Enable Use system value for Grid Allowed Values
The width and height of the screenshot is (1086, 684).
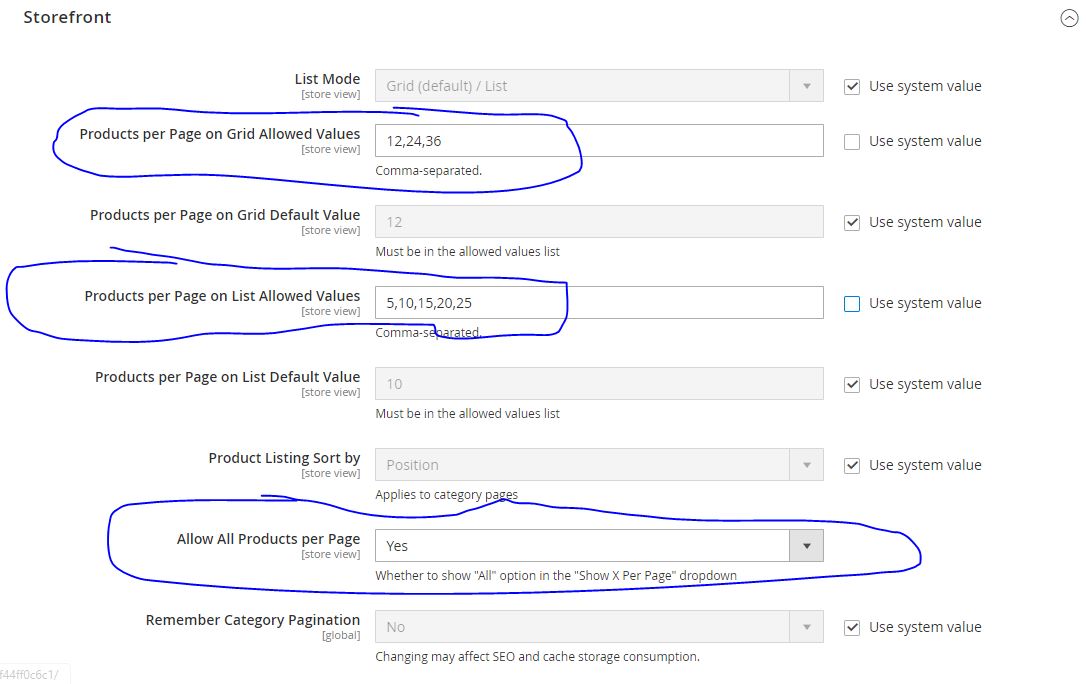[851, 140]
